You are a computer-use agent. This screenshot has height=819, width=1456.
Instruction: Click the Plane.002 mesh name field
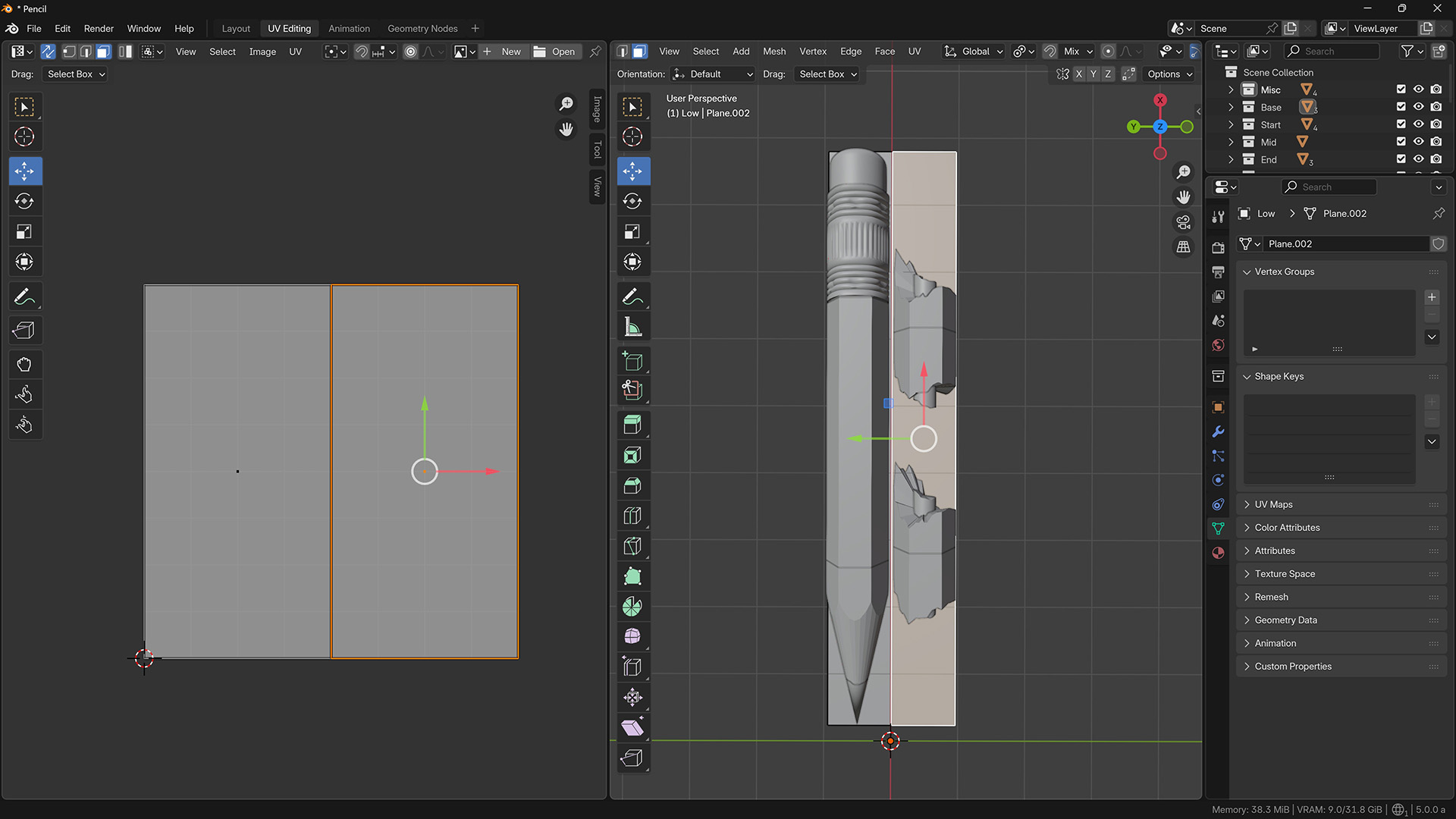click(x=1346, y=243)
